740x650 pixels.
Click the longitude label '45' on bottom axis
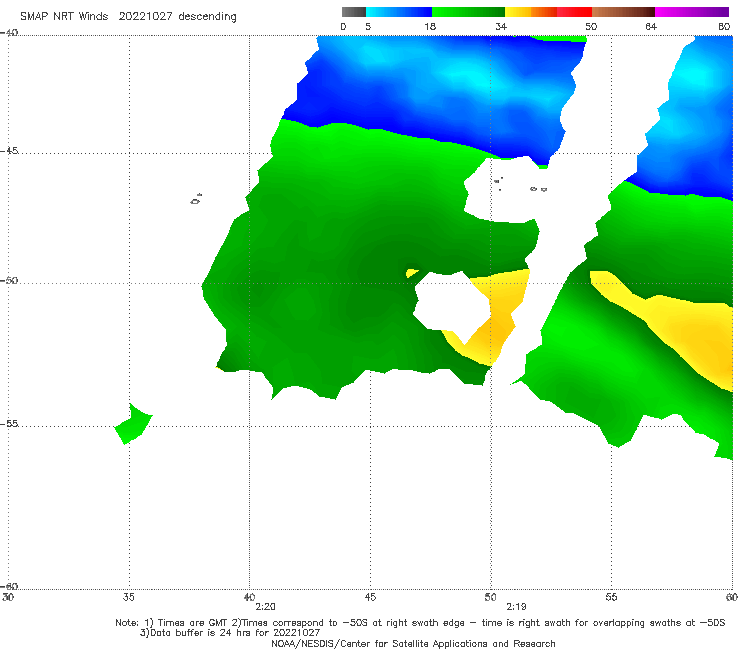(x=370, y=597)
